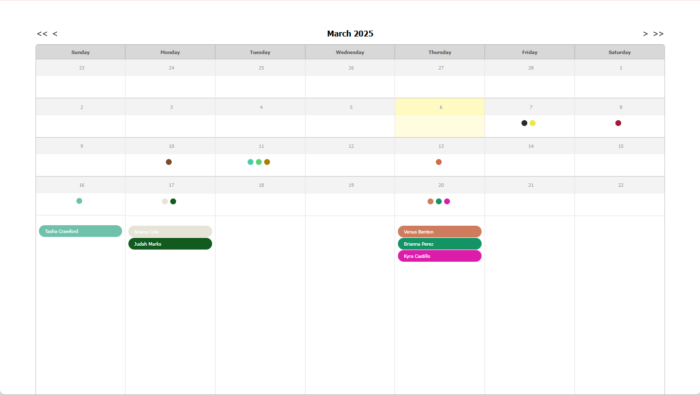This screenshot has height=395, width=700.
Task: Go to previous month with single arrow
Action: point(55,34)
